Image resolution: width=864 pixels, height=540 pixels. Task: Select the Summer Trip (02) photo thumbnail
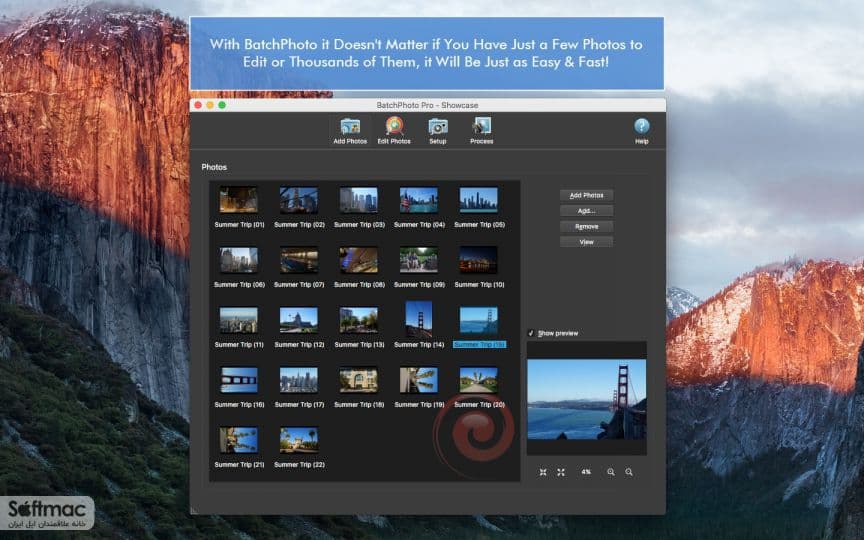click(299, 199)
